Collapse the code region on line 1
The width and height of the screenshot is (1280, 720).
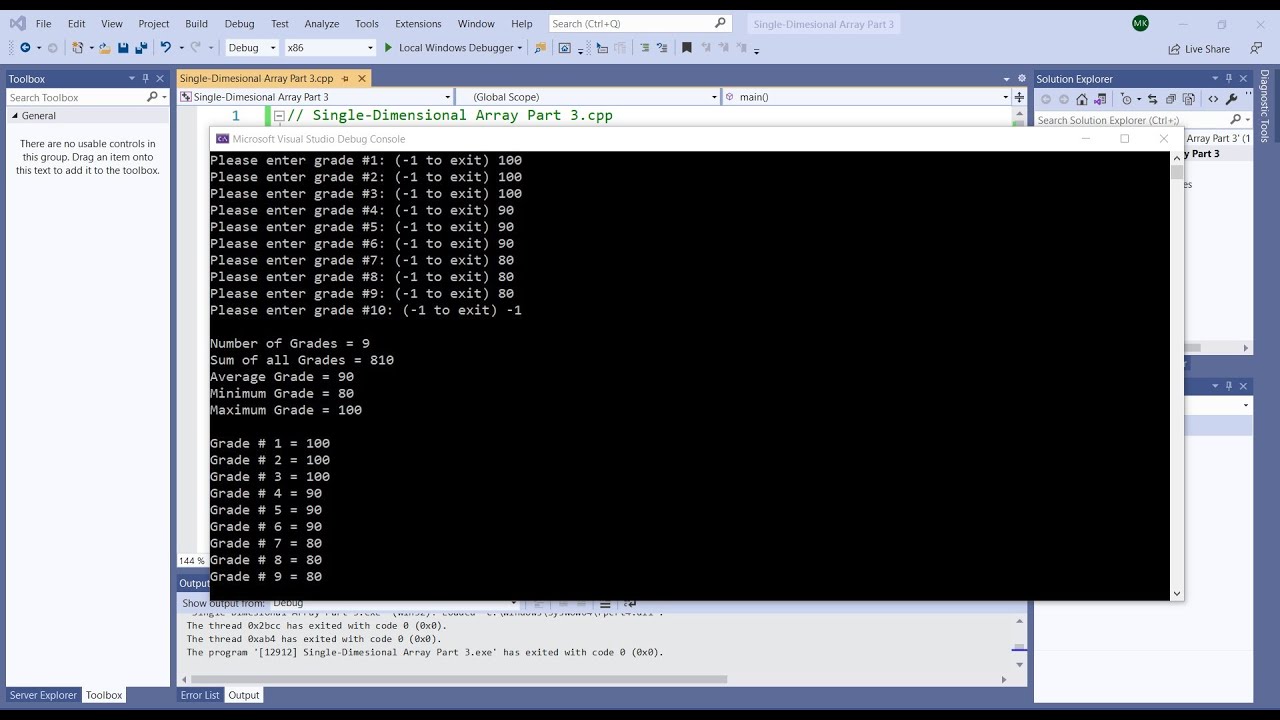coord(279,116)
